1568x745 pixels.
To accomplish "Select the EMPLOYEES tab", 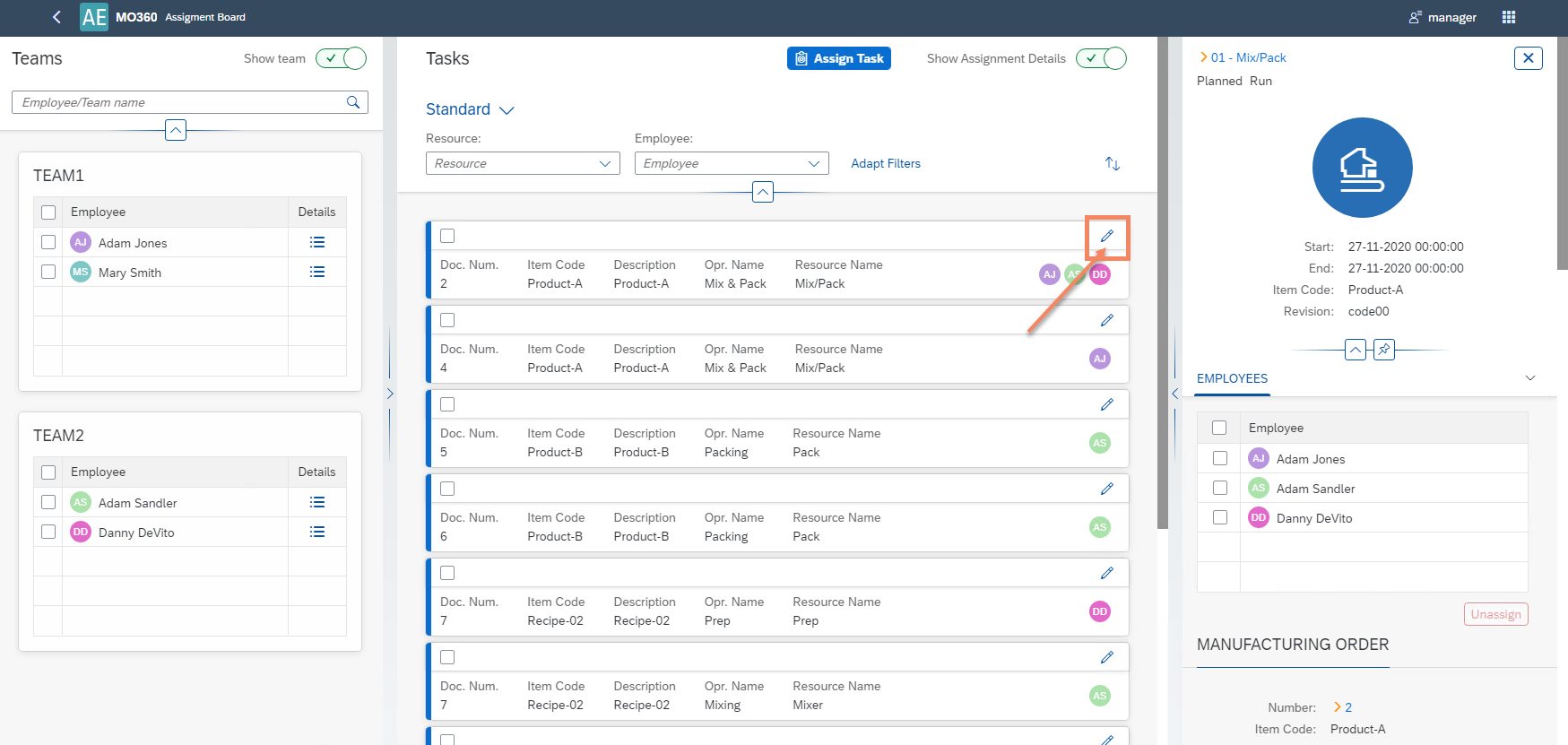I will (1232, 378).
